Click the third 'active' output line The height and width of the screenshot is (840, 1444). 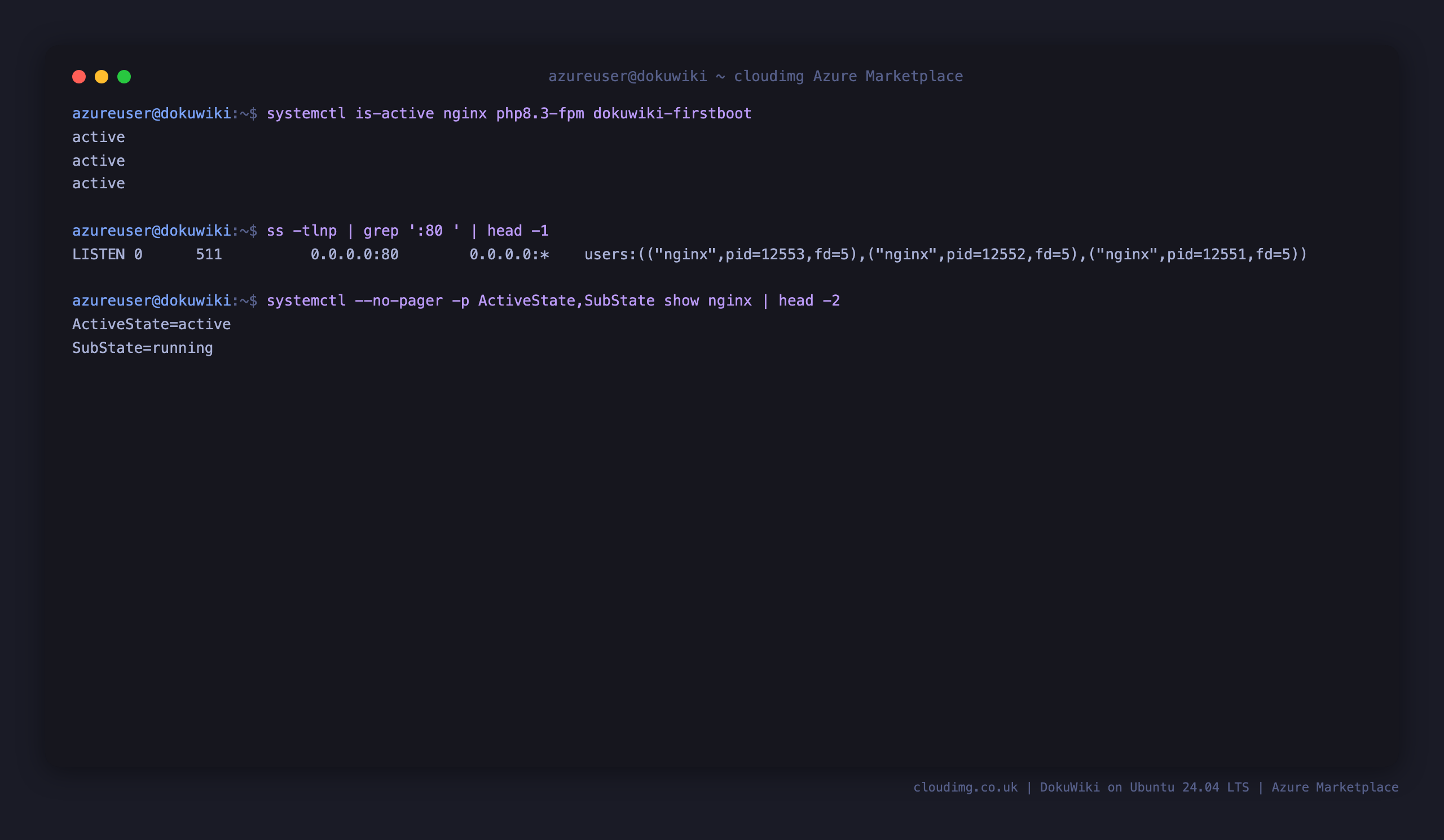coord(99,183)
